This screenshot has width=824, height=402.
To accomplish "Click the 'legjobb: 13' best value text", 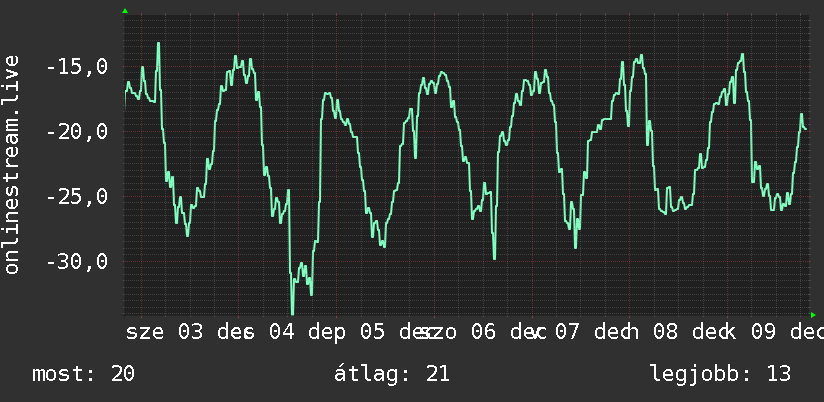I will (x=720, y=374).
